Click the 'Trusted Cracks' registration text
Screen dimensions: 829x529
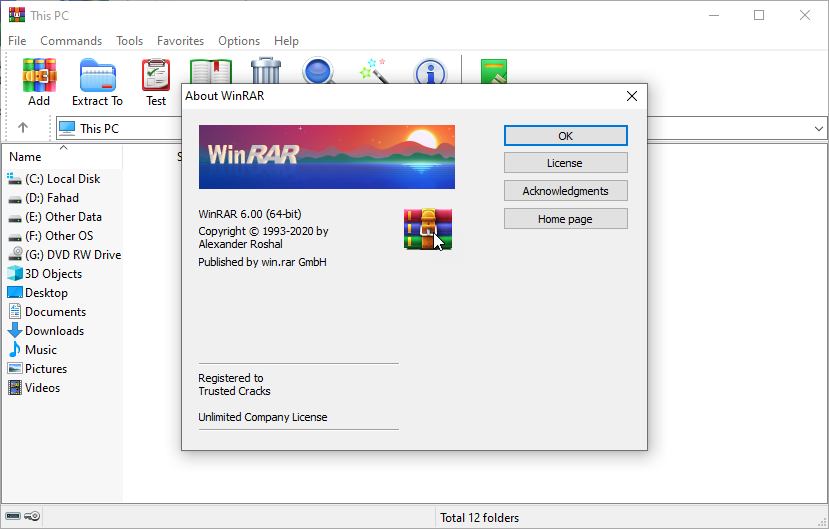click(234, 391)
